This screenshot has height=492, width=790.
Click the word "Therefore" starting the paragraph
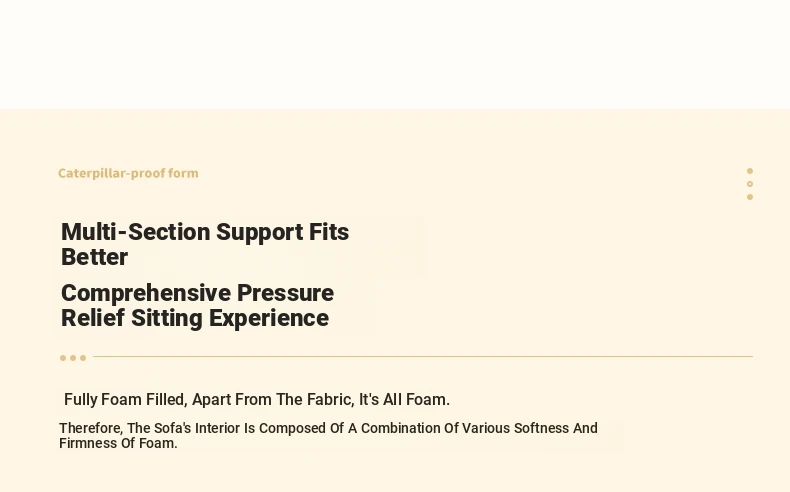pos(90,428)
